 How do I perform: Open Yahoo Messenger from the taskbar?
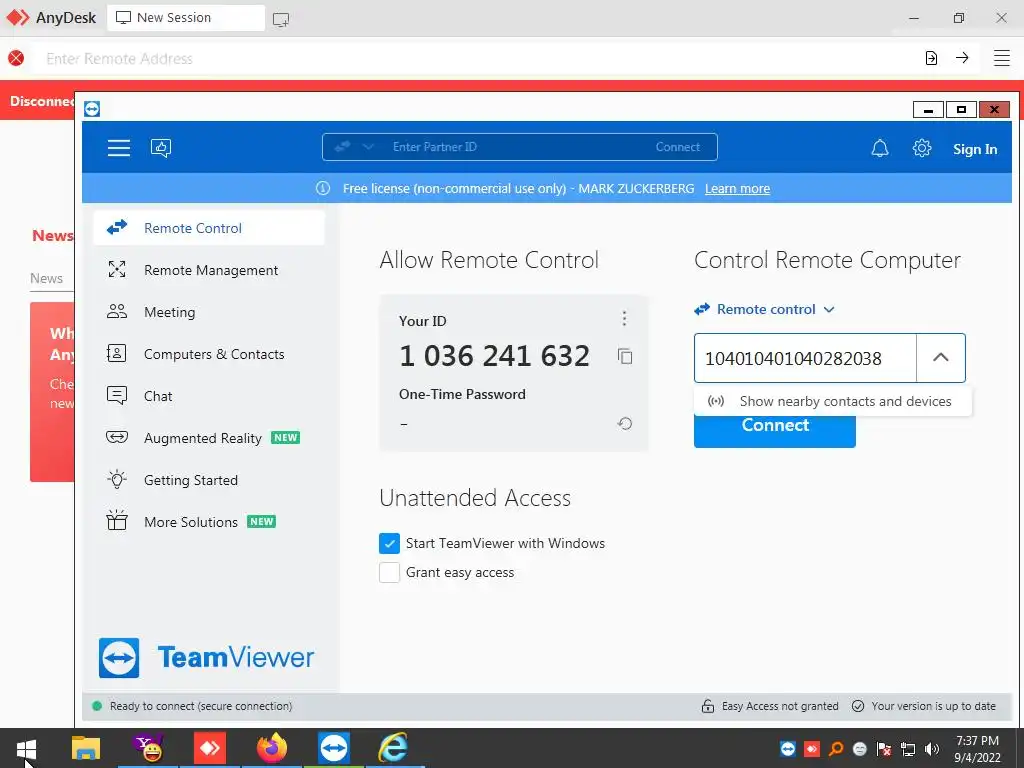coord(148,748)
